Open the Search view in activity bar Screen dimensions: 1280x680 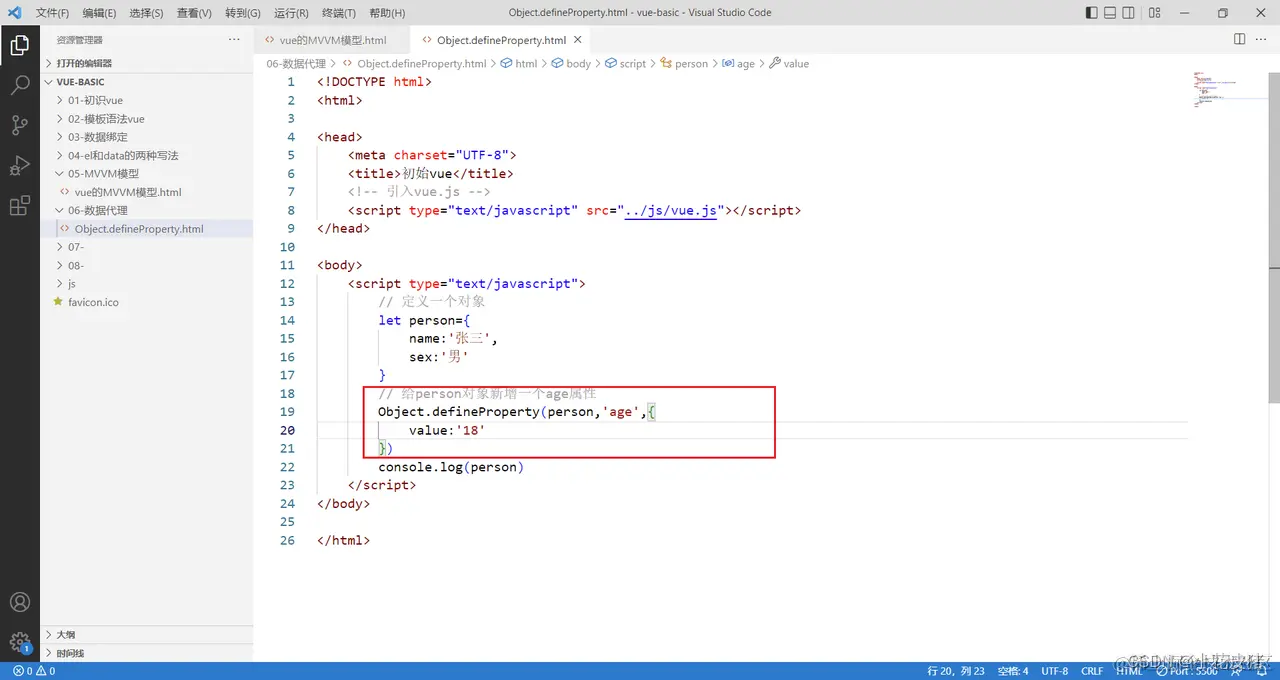point(19,85)
